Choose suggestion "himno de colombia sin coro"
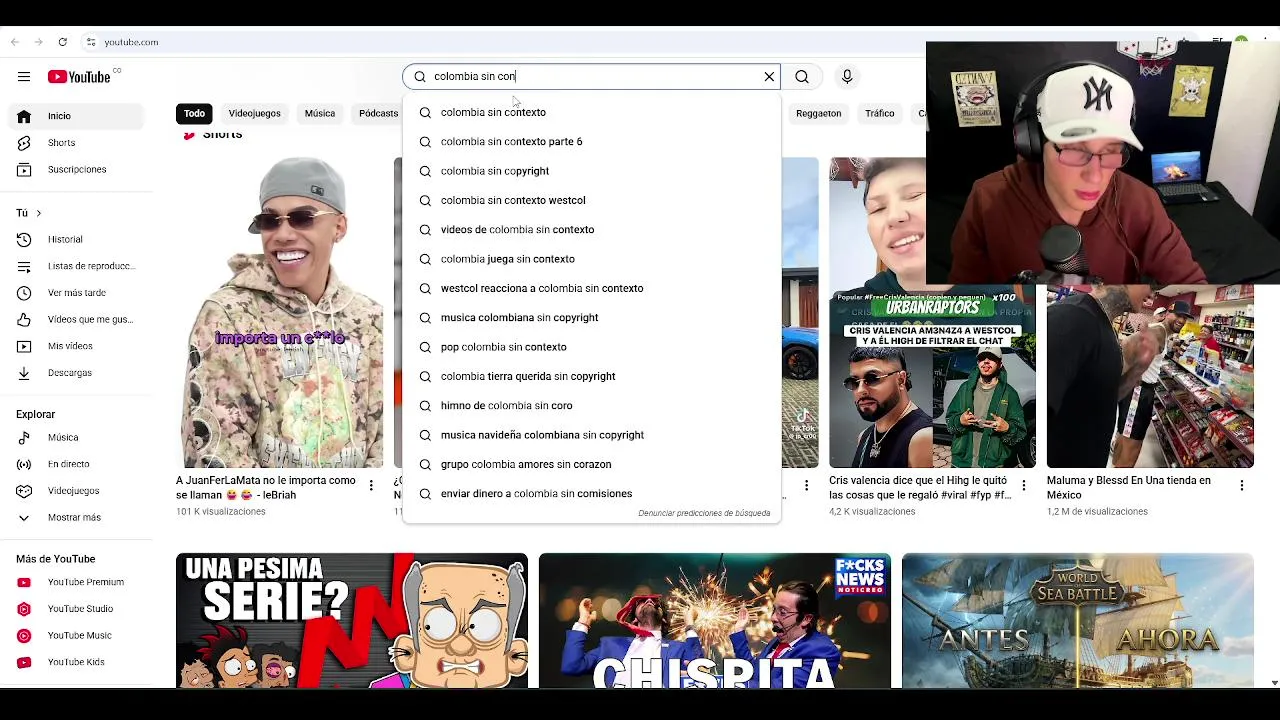Screen dimensions: 1280x720 591,406
